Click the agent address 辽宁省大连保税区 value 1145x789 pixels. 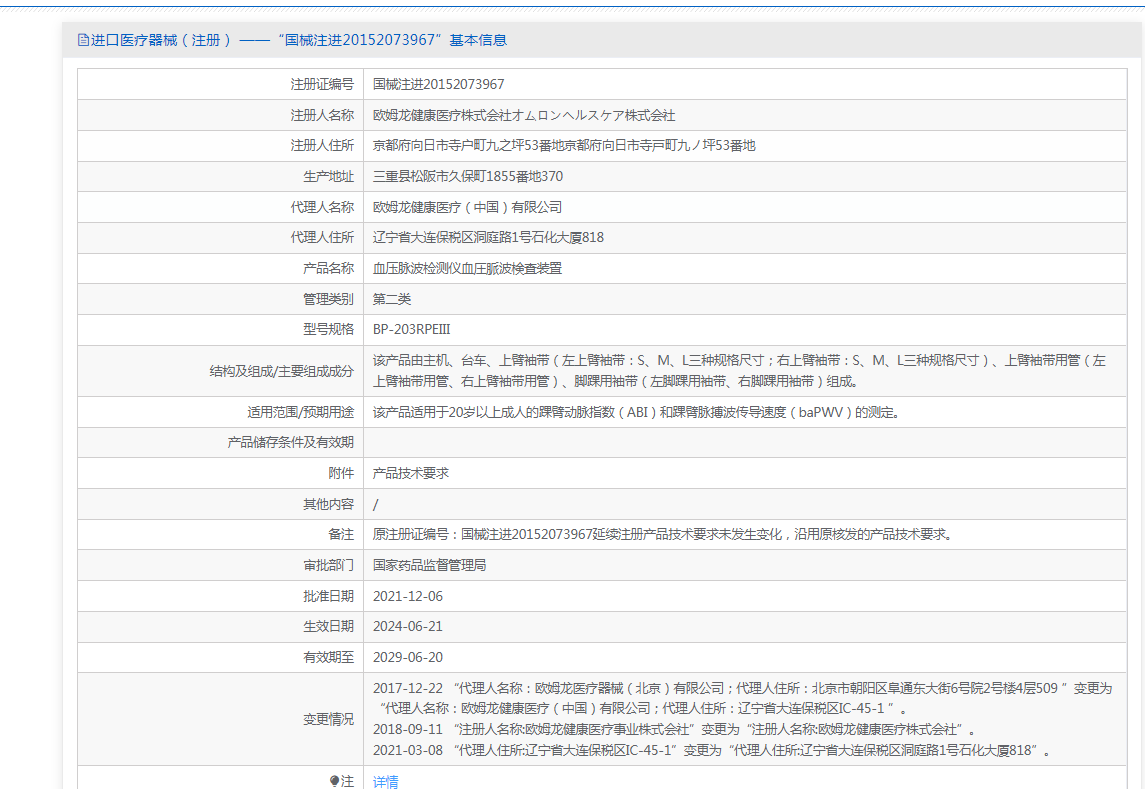[488, 238]
